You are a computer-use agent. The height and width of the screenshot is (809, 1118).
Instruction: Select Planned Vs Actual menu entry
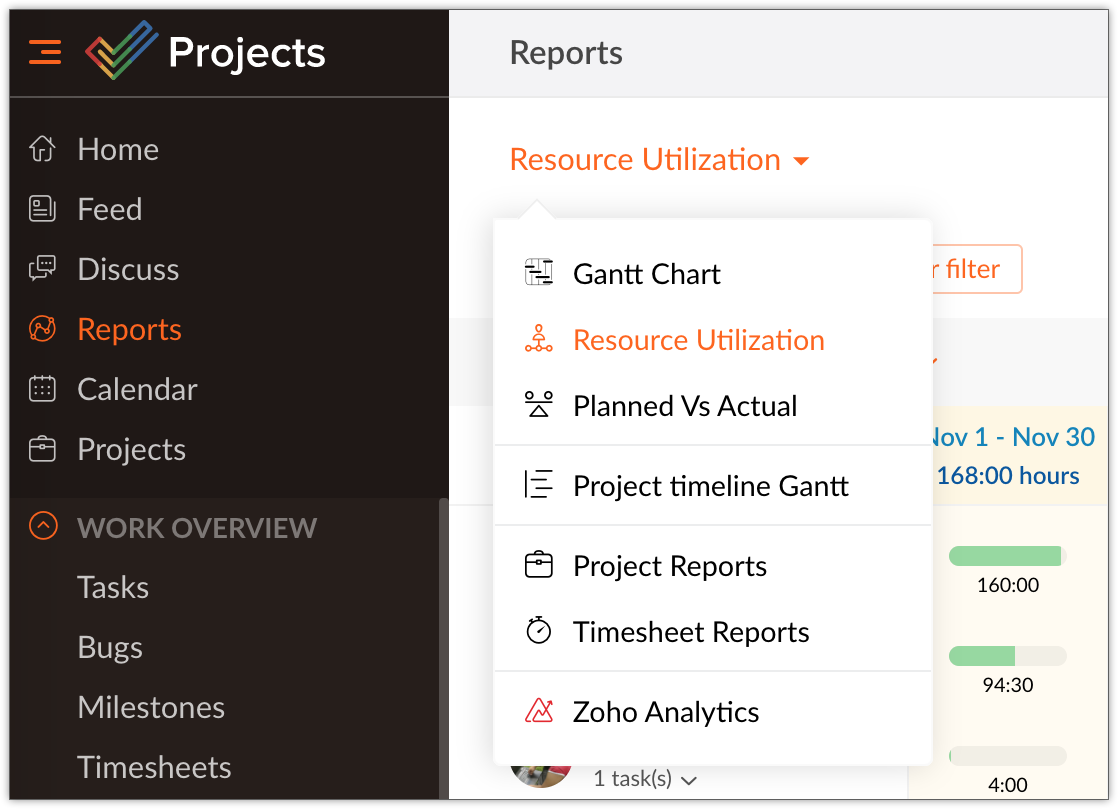coord(685,406)
